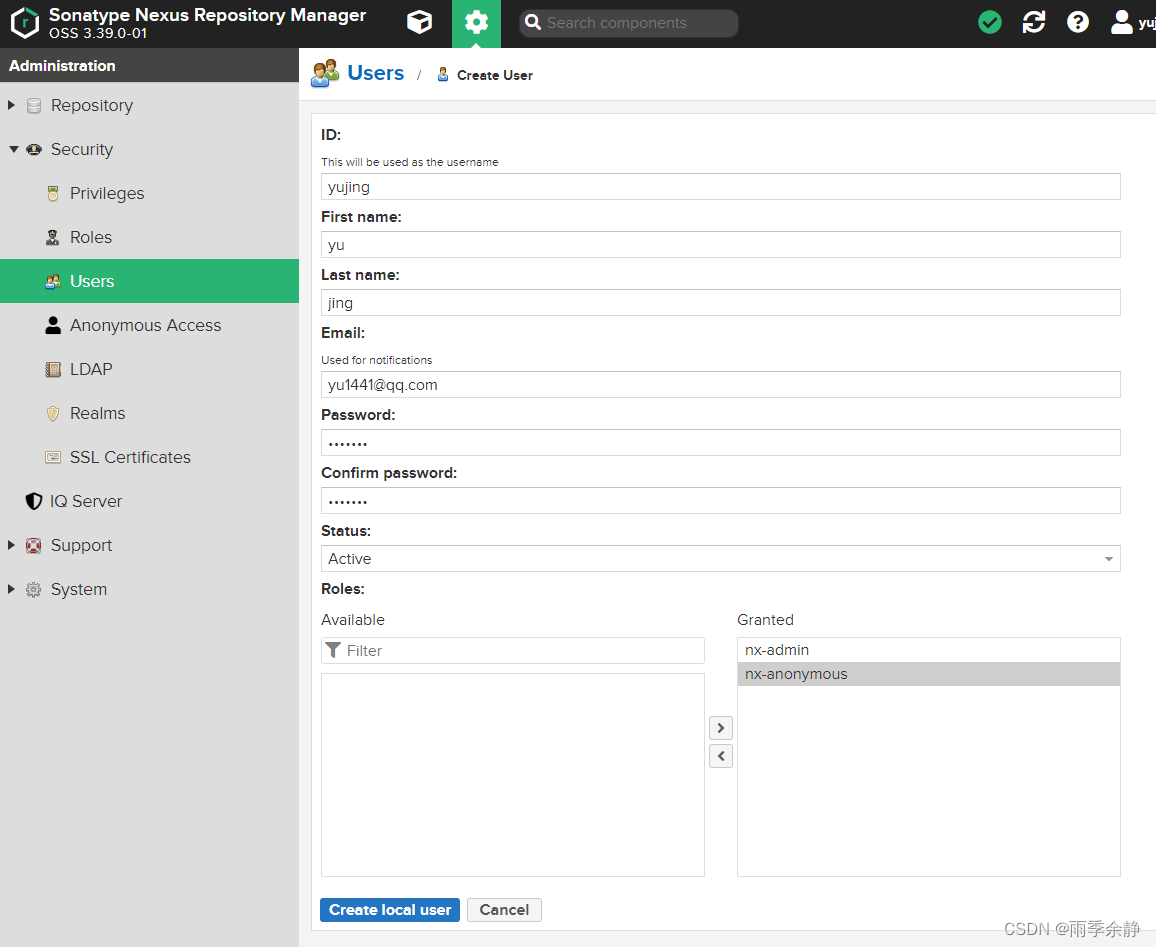The width and height of the screenshot is (1156, 947).
Task: Click the Realms shield icon
Action: click(x=53, y=413)
